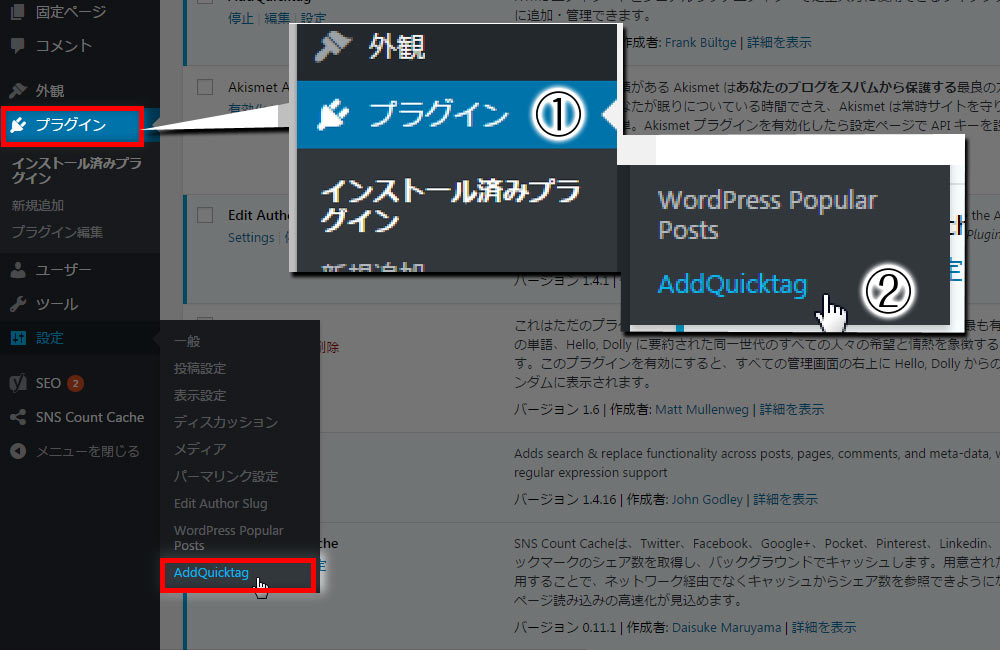
Task: Open ユーザー menu item
Action: tap(63, 270)
